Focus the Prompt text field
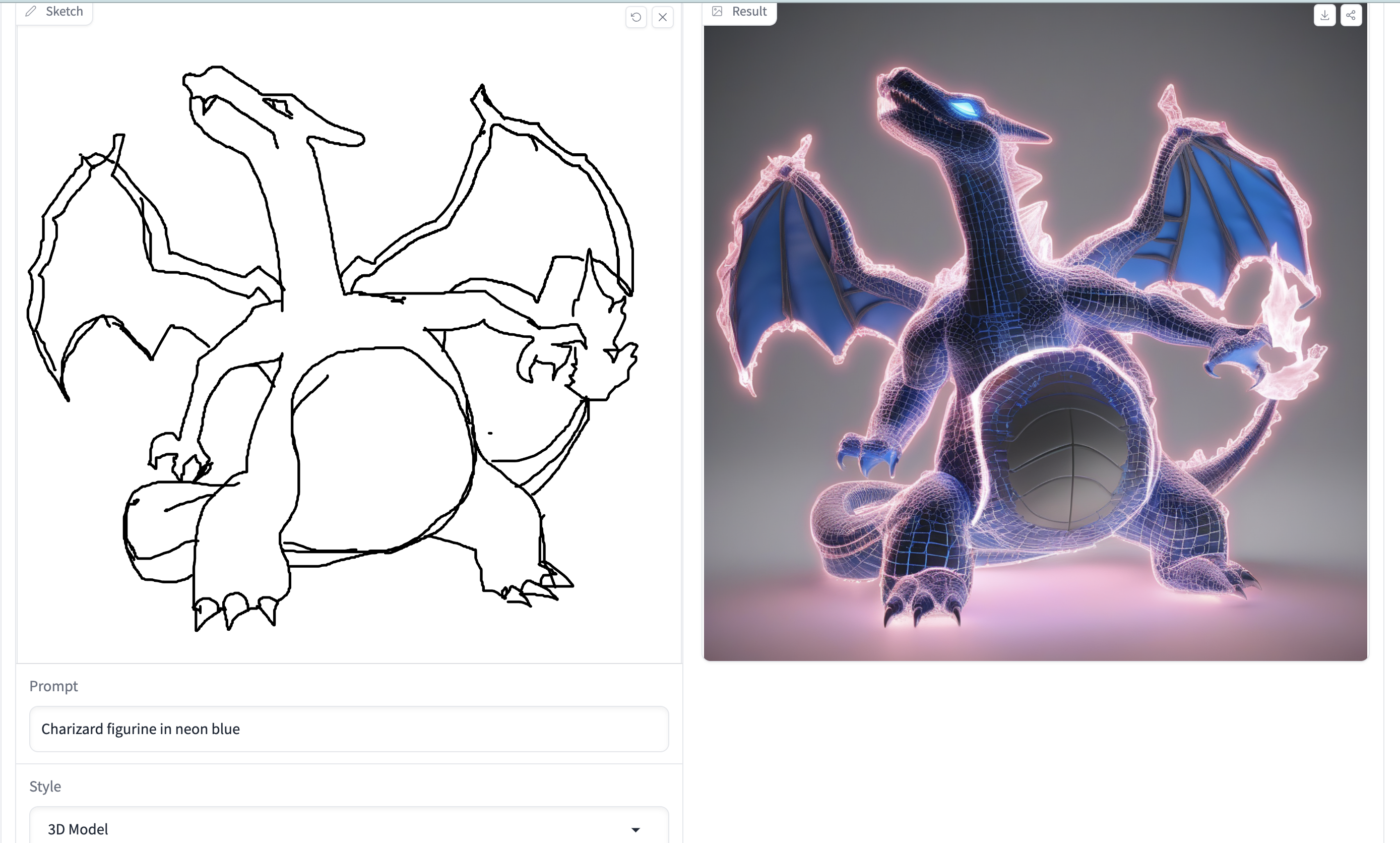 349,729
